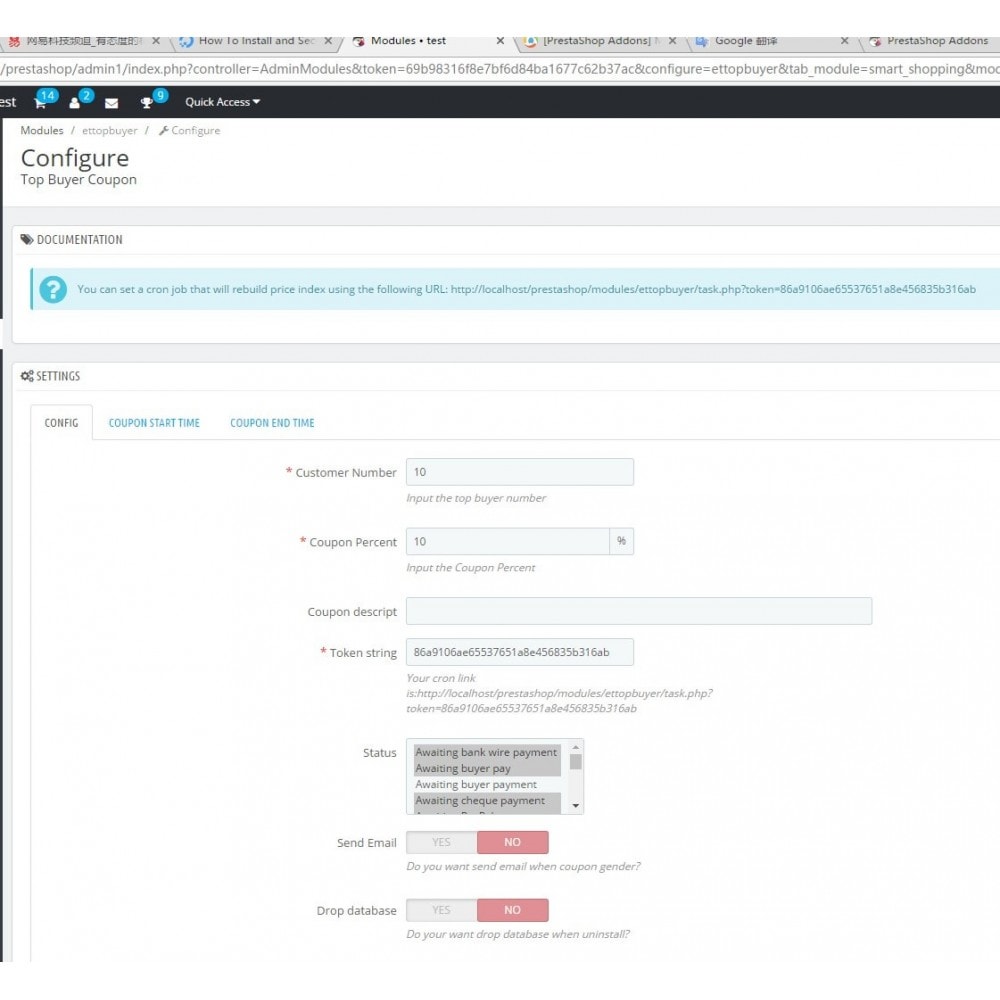
Task: Select 'Awaiting buyer pay' status
Action: pos(487,768)
